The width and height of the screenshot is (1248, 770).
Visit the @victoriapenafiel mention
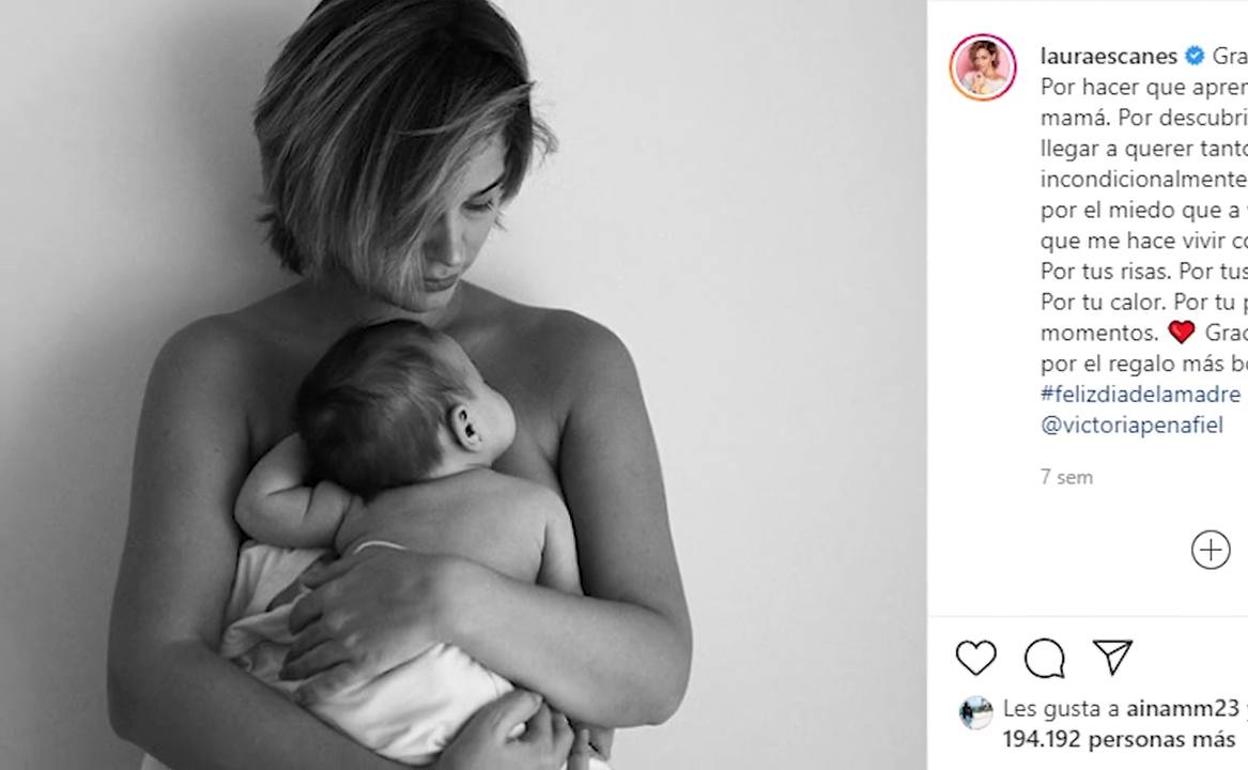[x=1132, y=425]
